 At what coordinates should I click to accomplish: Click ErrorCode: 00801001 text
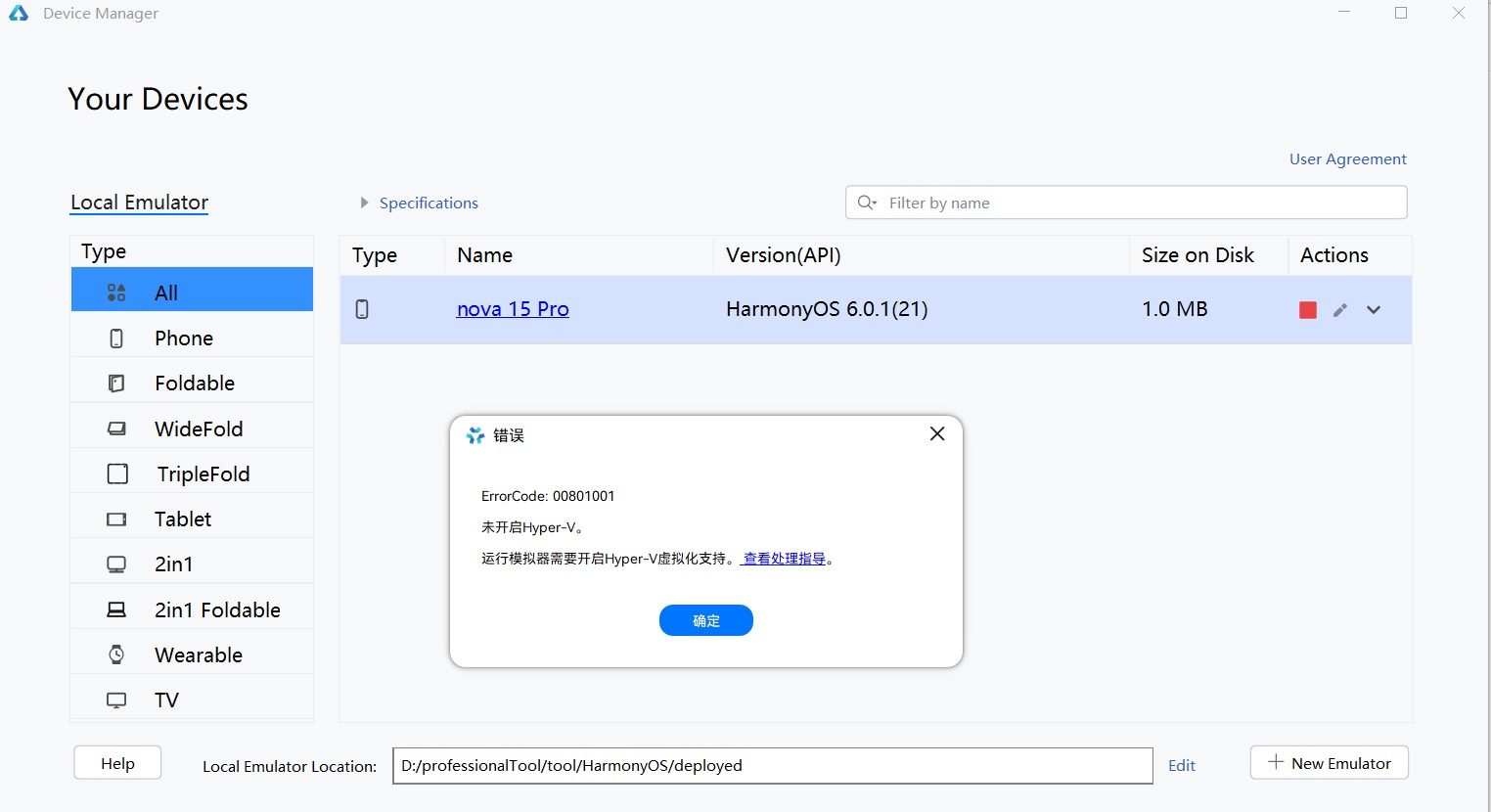point(548,496)
